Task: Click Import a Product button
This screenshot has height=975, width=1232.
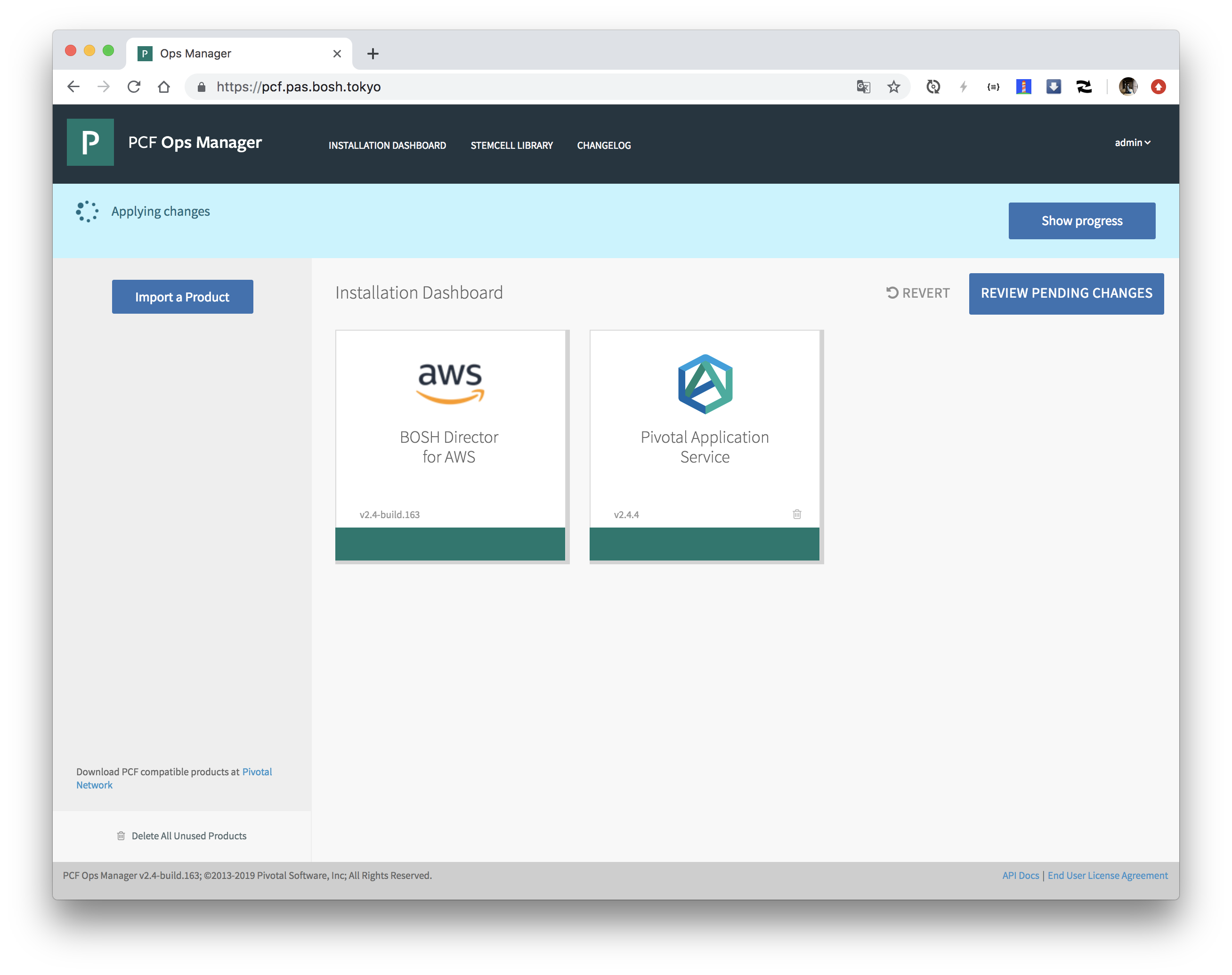Action: tap(182, 297)
